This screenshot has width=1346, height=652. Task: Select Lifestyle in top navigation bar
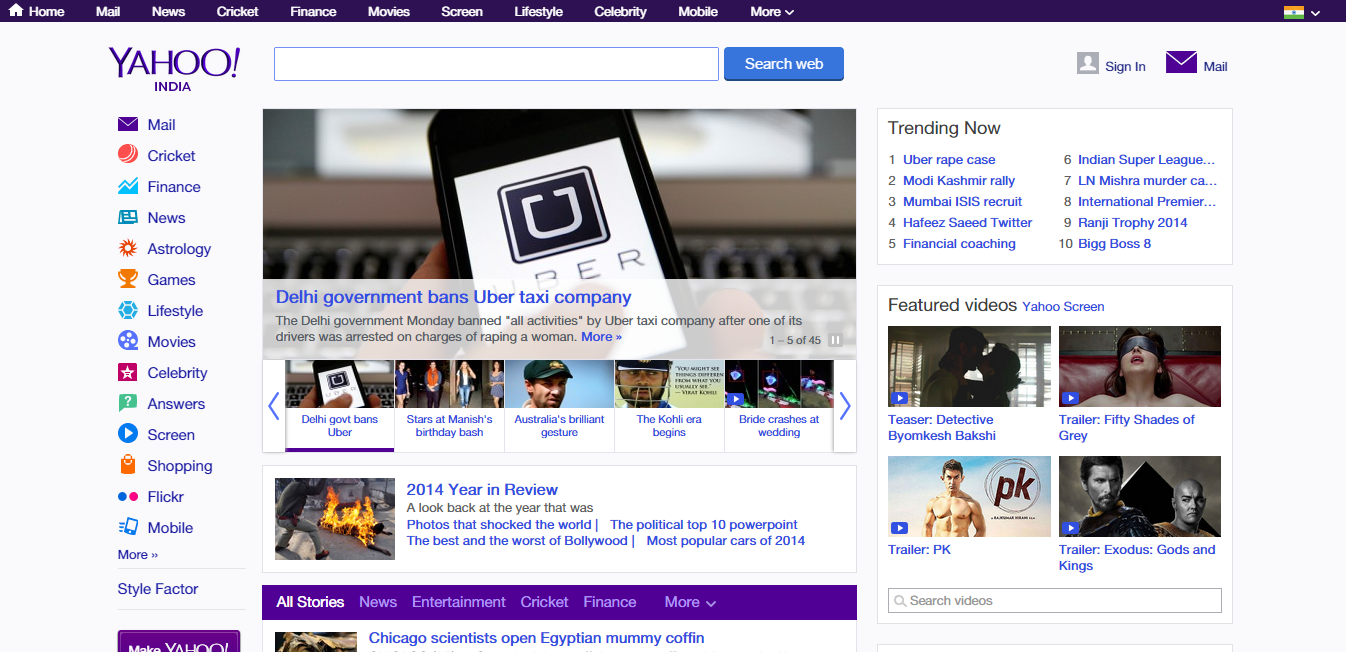click(x=538, y=12)
